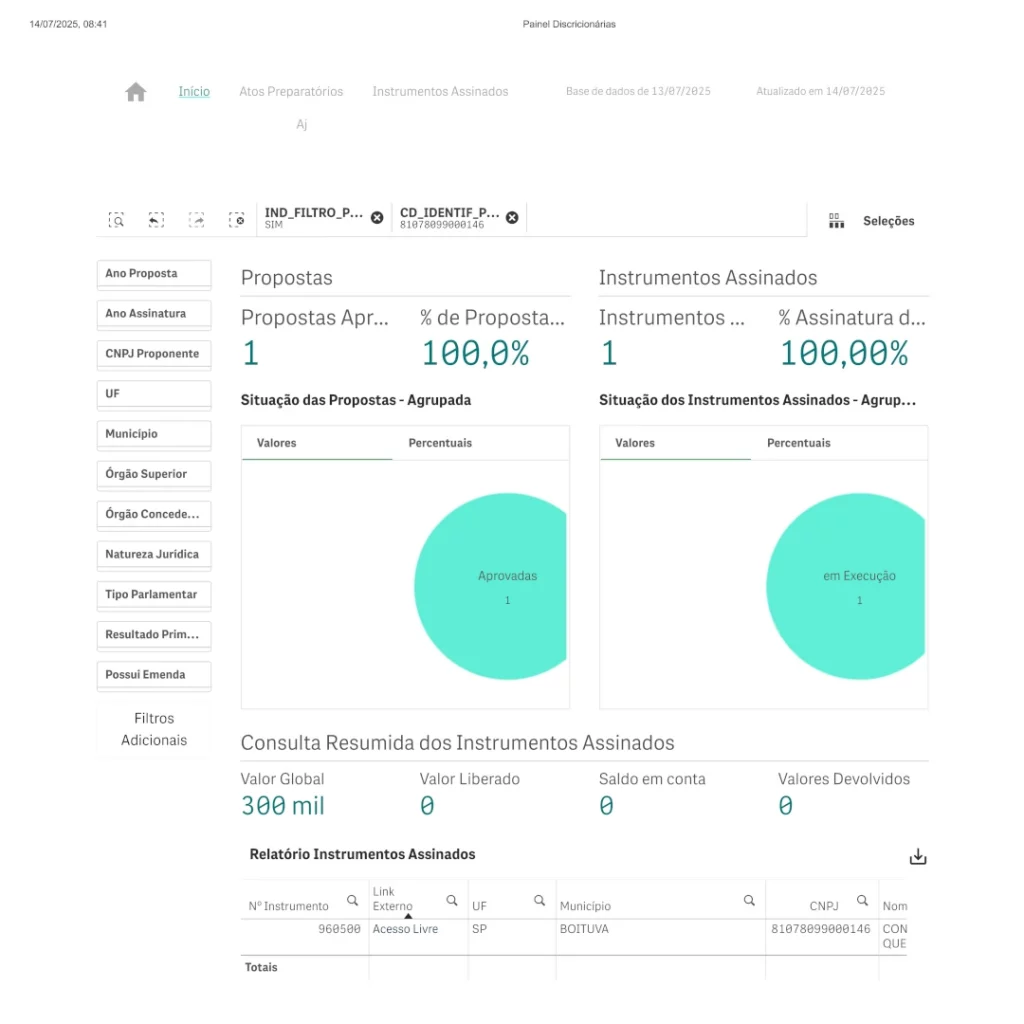Click the Acesso Livre external link

[x=405, y=929]
